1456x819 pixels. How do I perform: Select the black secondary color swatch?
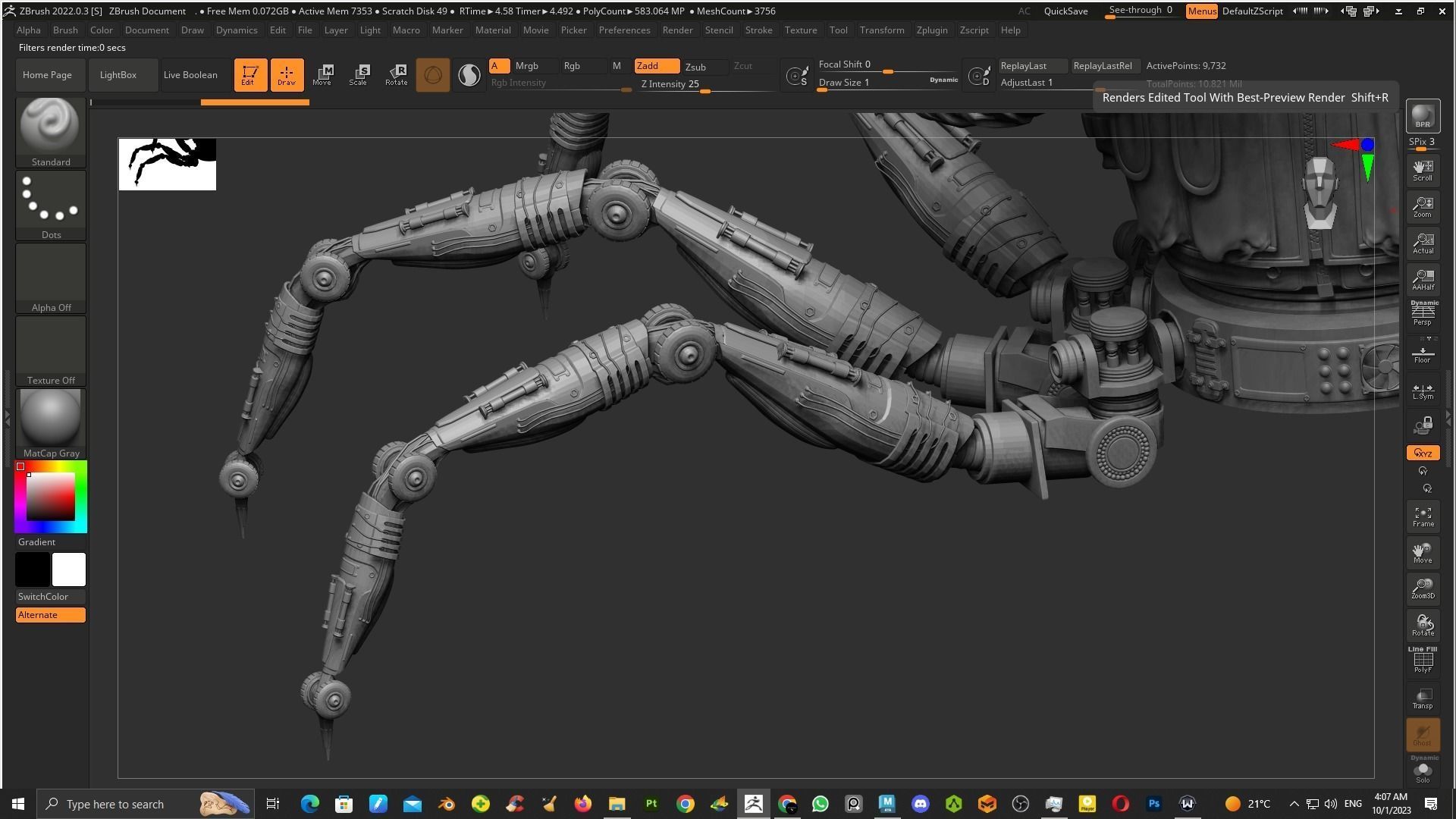(x=33, y=570)
